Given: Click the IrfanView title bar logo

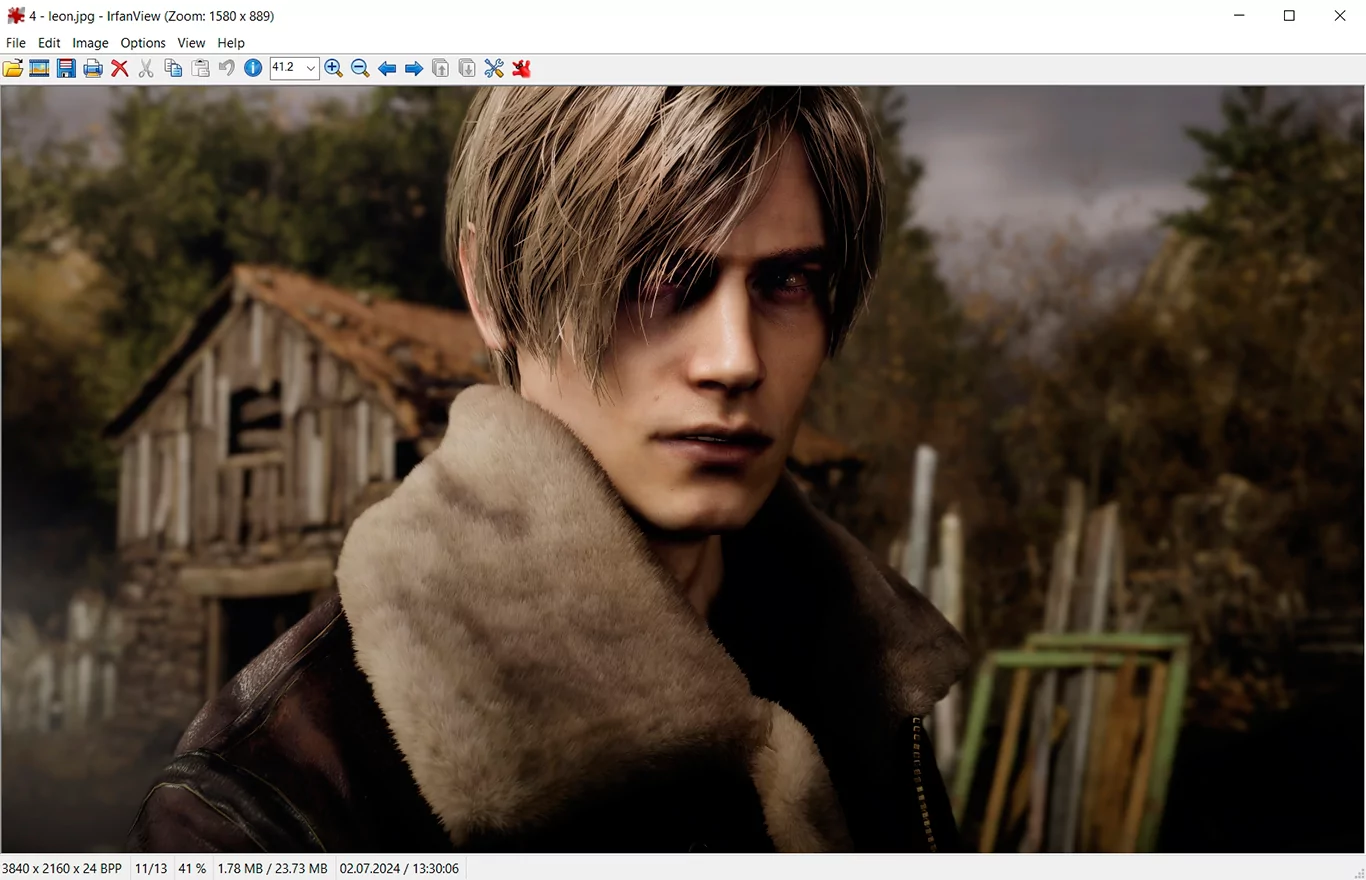Looking at the screenshot, I should click(x=16, y=16).
